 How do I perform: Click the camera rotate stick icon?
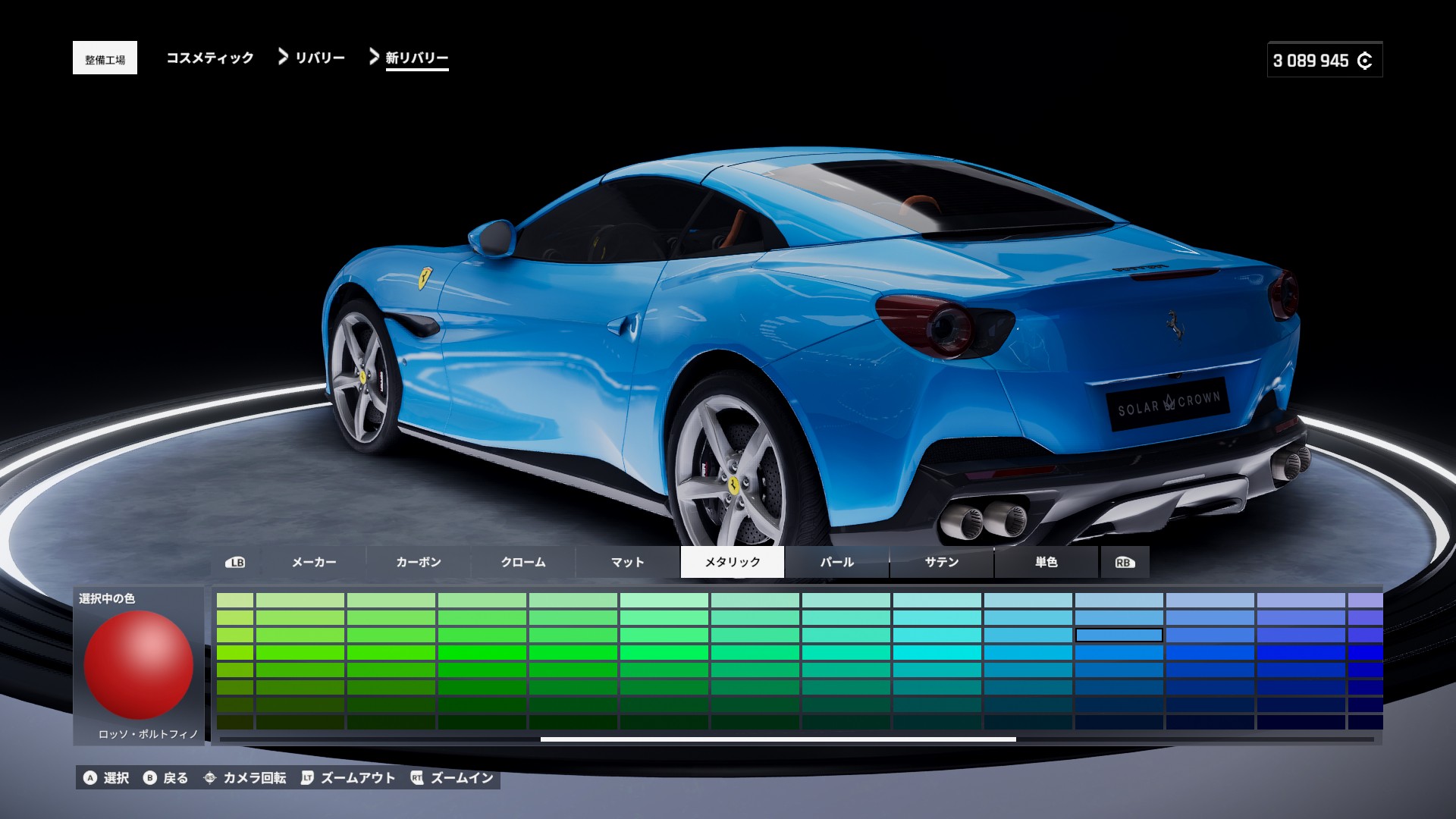[x=210, y=778]
